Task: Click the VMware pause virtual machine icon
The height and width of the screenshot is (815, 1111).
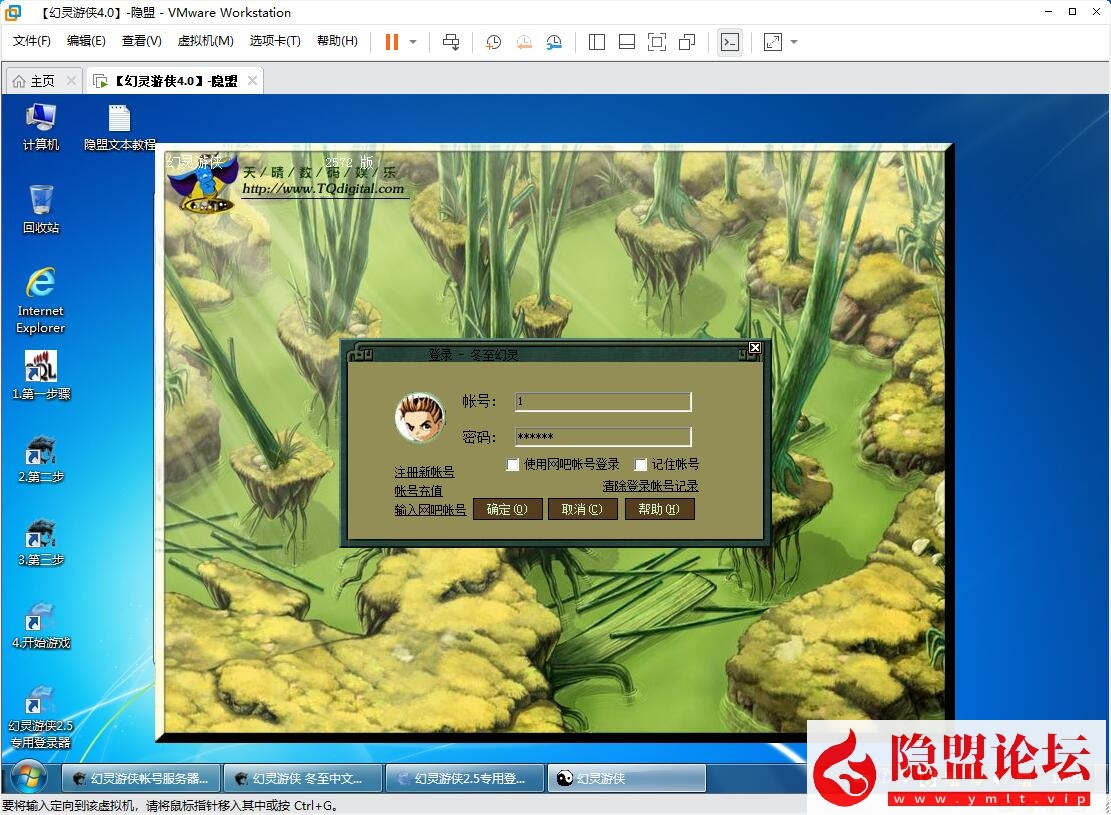Action: click(x=391, y=42)
